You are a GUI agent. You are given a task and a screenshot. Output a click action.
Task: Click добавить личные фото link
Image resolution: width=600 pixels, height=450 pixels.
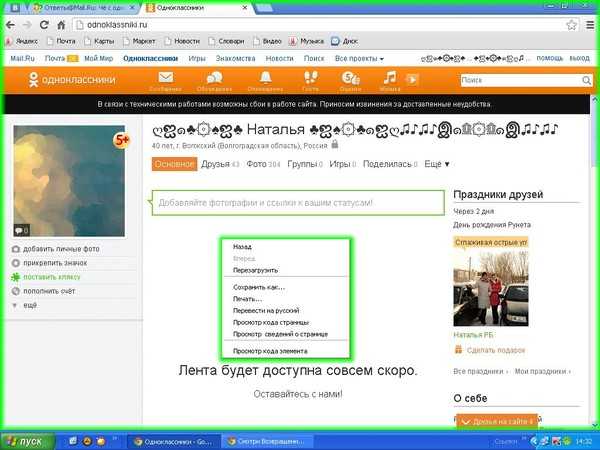(x=61, y=249)
